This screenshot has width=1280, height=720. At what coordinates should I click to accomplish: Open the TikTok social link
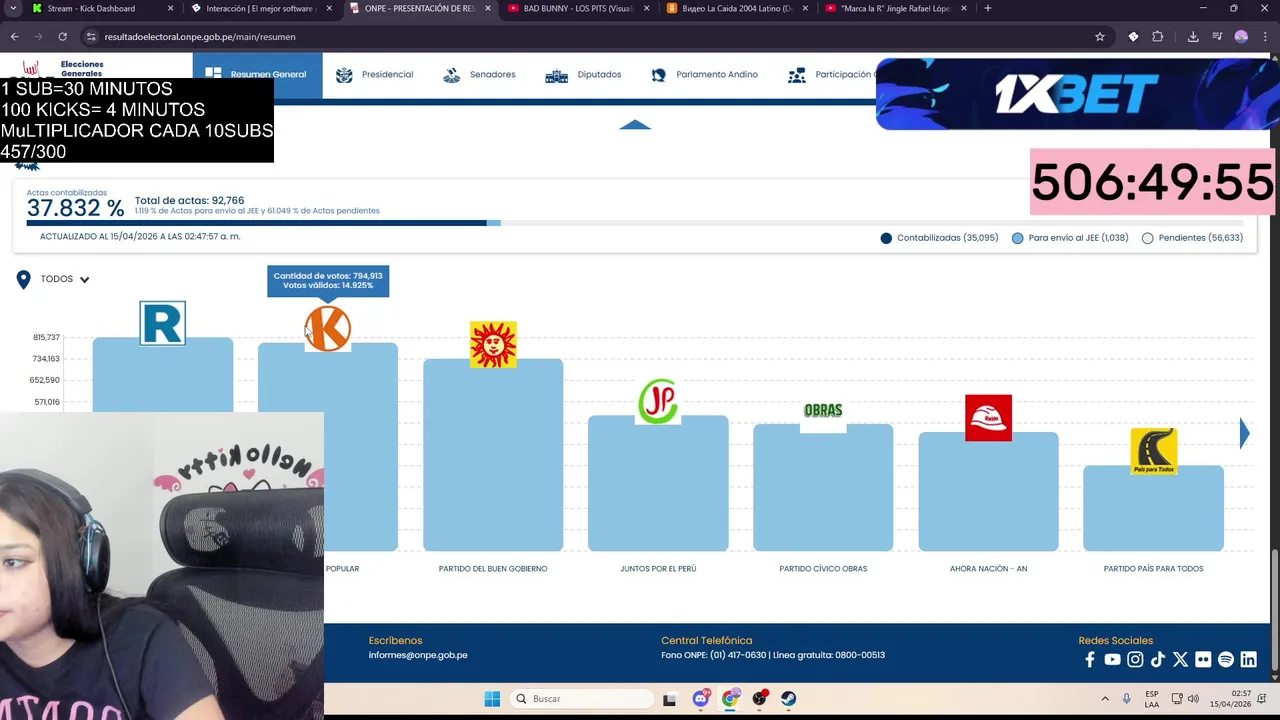[1158, 660]
